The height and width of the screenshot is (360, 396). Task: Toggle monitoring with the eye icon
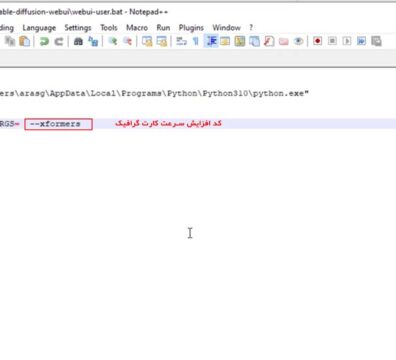pyautogui.click(x=298, y=41)
